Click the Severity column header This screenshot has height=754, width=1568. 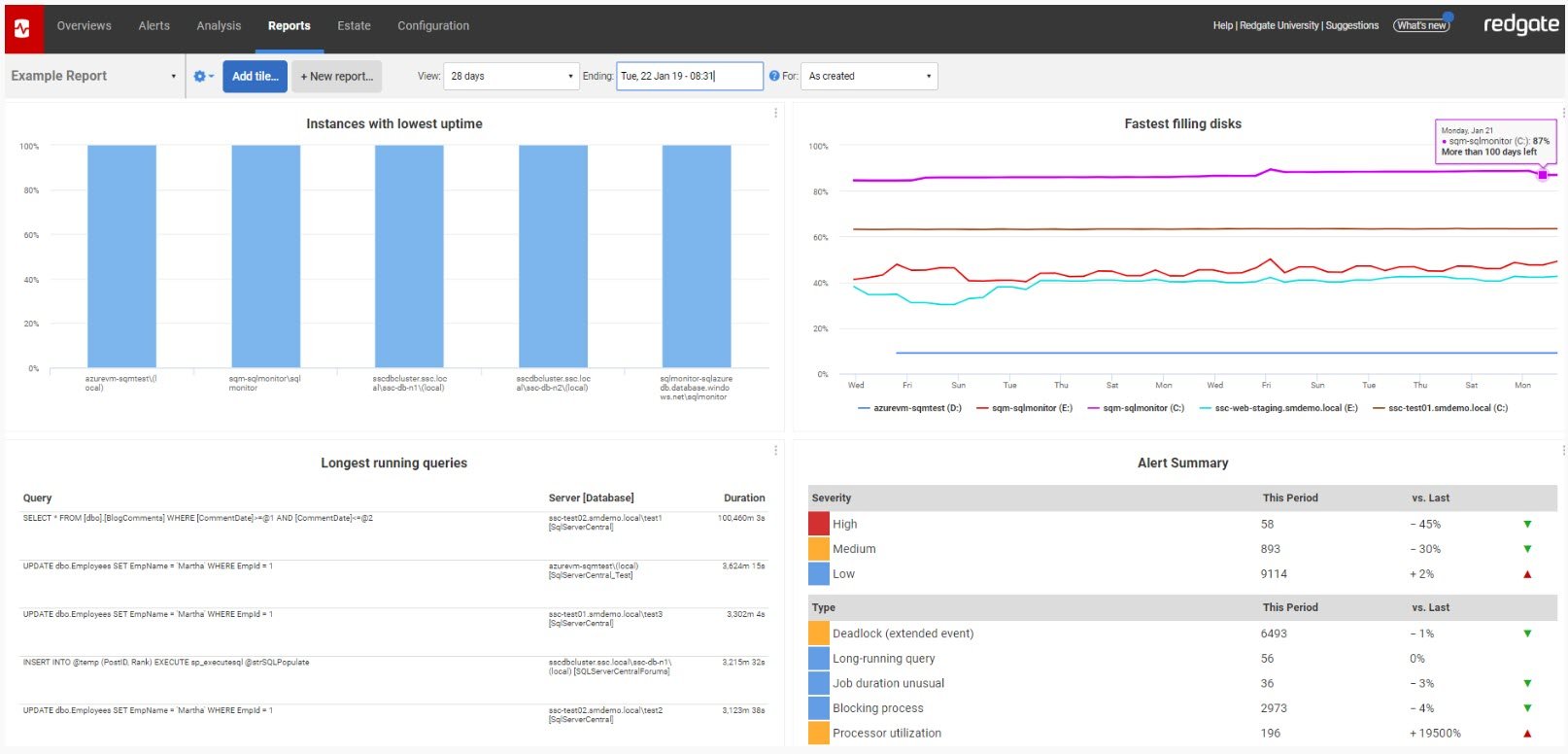(x=831, y=497)
